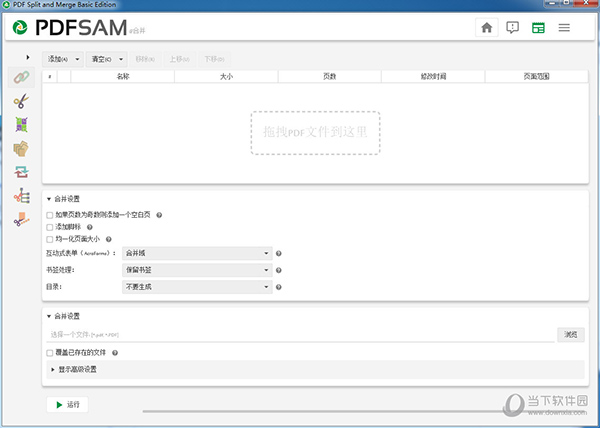Image resolution: width=600 pixels, height=428 pixels.
Task: Toggle the 添加脚标 checkbox
Action: [49, 228]
